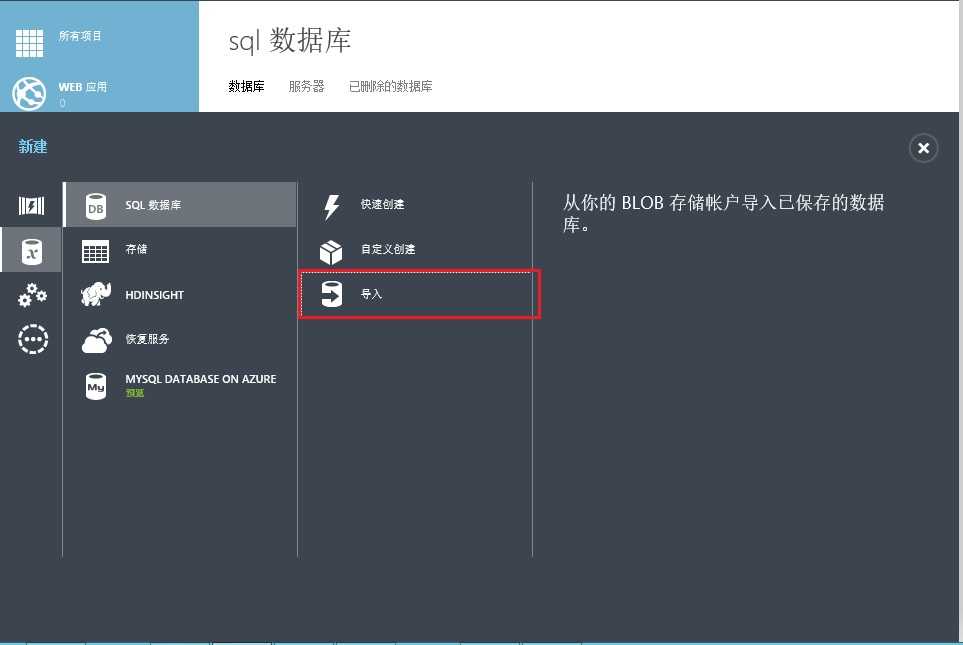Click the Quick Create lightning bolt icon
The width and height of the screenshot is (963, 645).
pyautogui.click(x=332, y=207)
